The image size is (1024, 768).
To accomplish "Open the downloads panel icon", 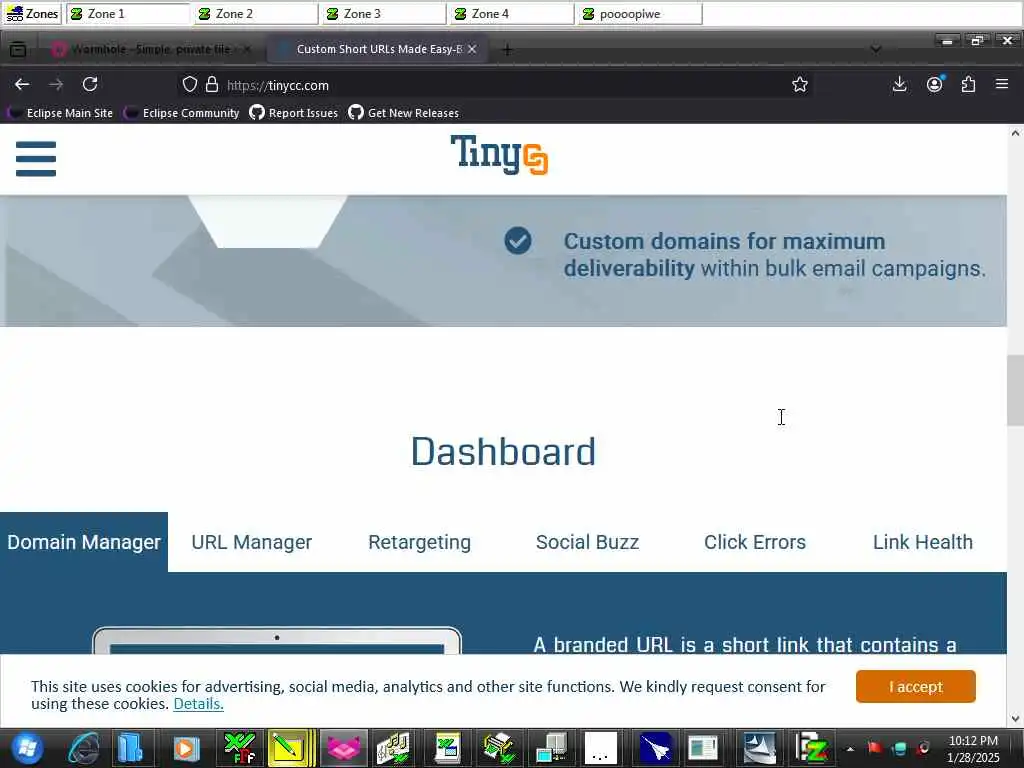I will coord(899,84).
